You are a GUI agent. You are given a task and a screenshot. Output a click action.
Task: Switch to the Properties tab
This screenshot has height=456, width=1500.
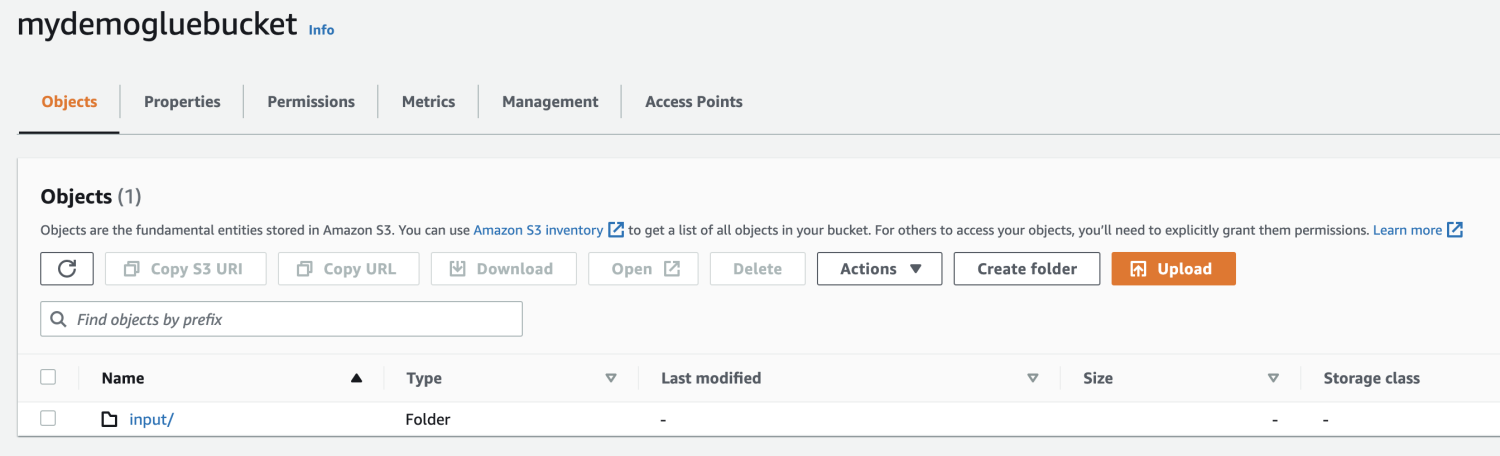click(x=182, y=102)
